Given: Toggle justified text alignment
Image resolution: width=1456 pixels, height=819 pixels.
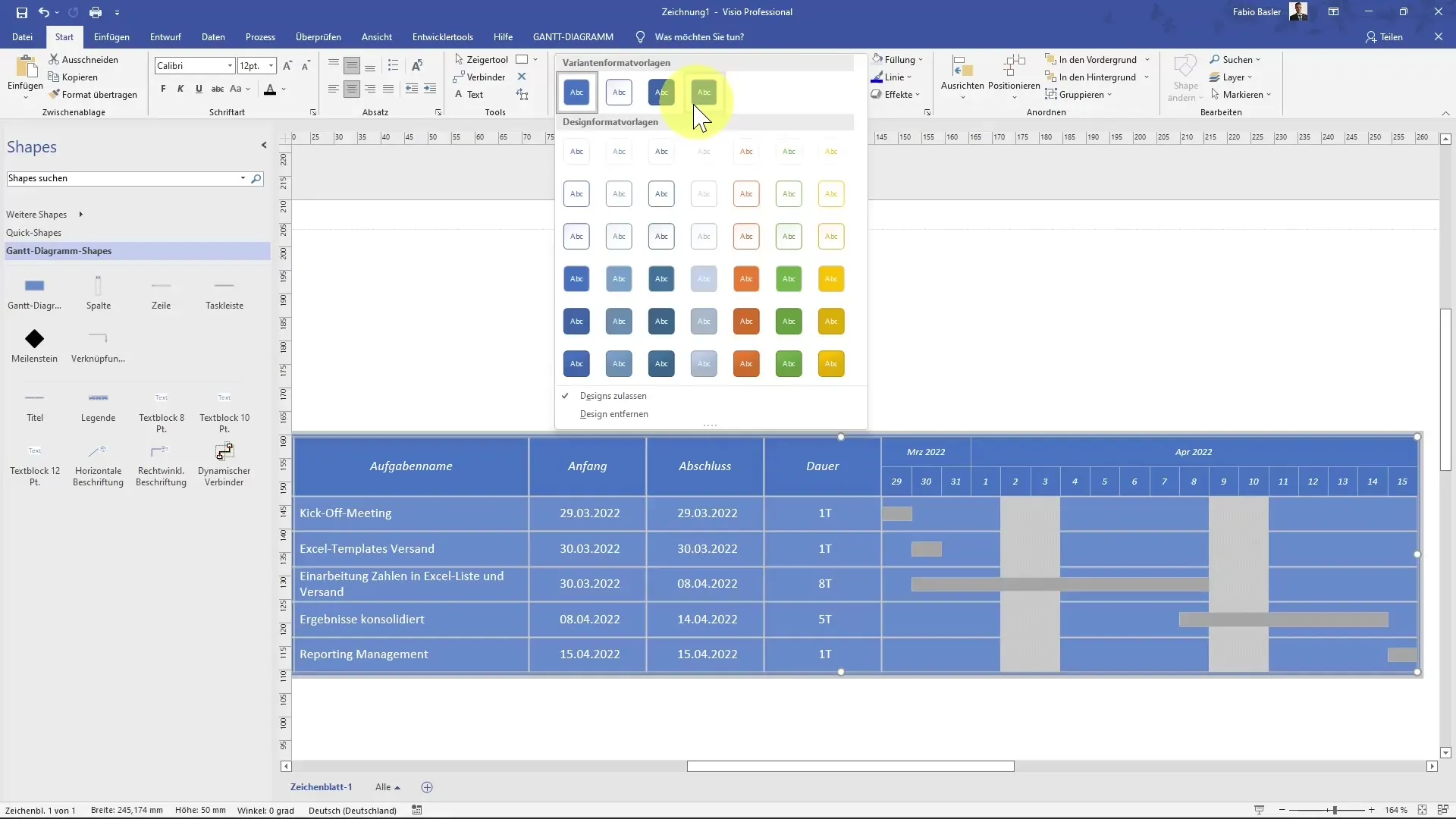Looking at the screenshot, I should [388, 89].
